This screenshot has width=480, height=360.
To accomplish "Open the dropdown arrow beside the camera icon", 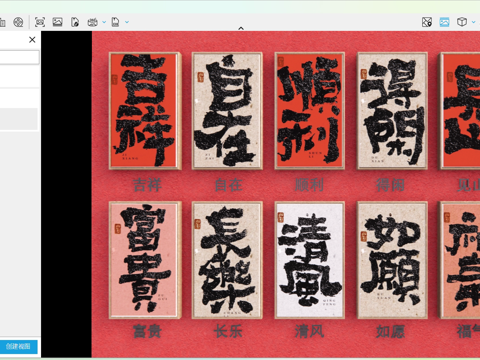I will [104, 22].
